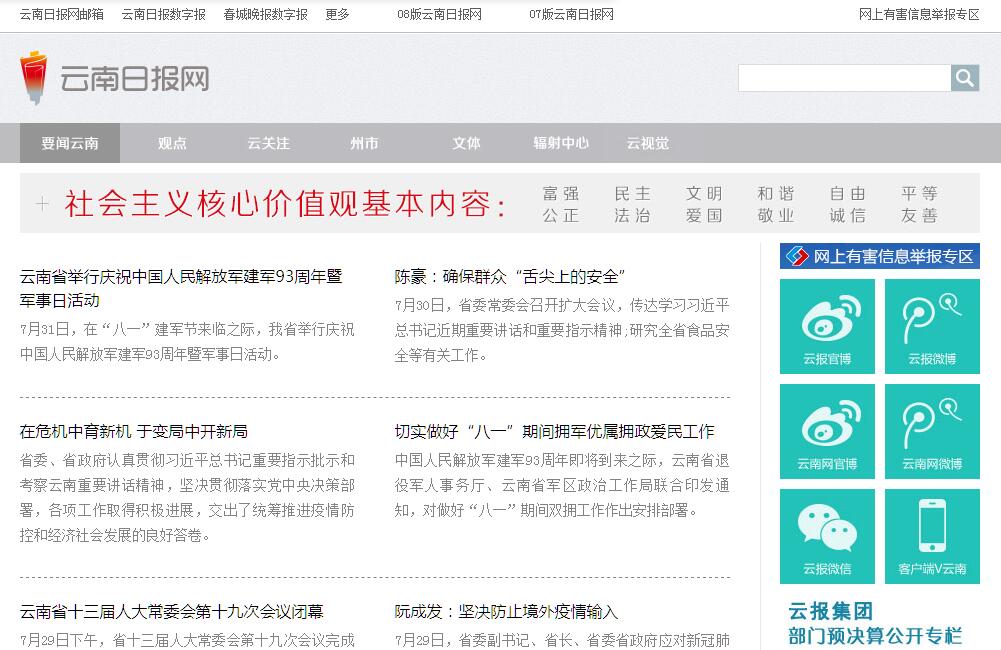Open the 云报官博 Weibo tile
This screenshot has width=1001, height=650.
pyautogui.click(x=827, y=326)
